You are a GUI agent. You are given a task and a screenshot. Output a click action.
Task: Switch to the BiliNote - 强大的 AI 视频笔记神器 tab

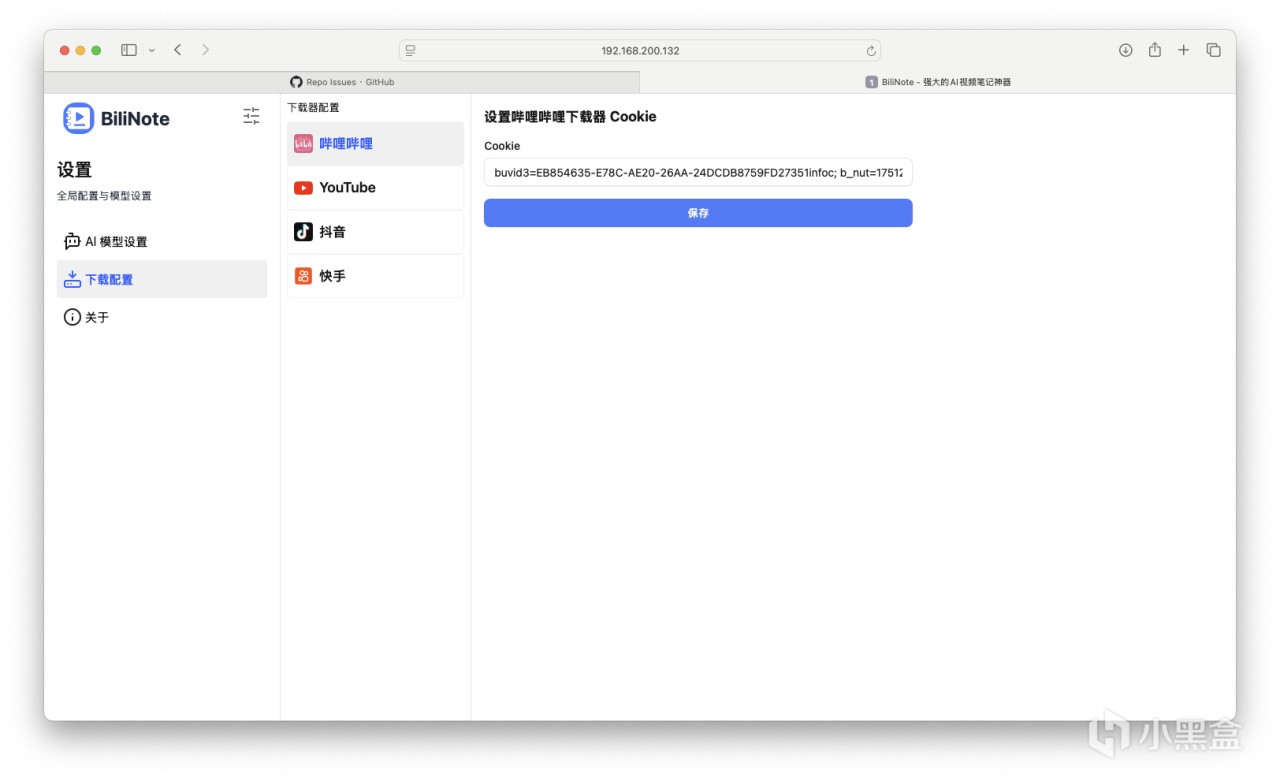click(x=938, y=82)
